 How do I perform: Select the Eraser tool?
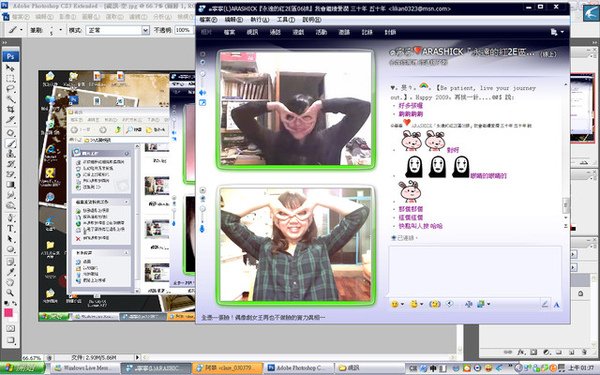click(10, 174)
